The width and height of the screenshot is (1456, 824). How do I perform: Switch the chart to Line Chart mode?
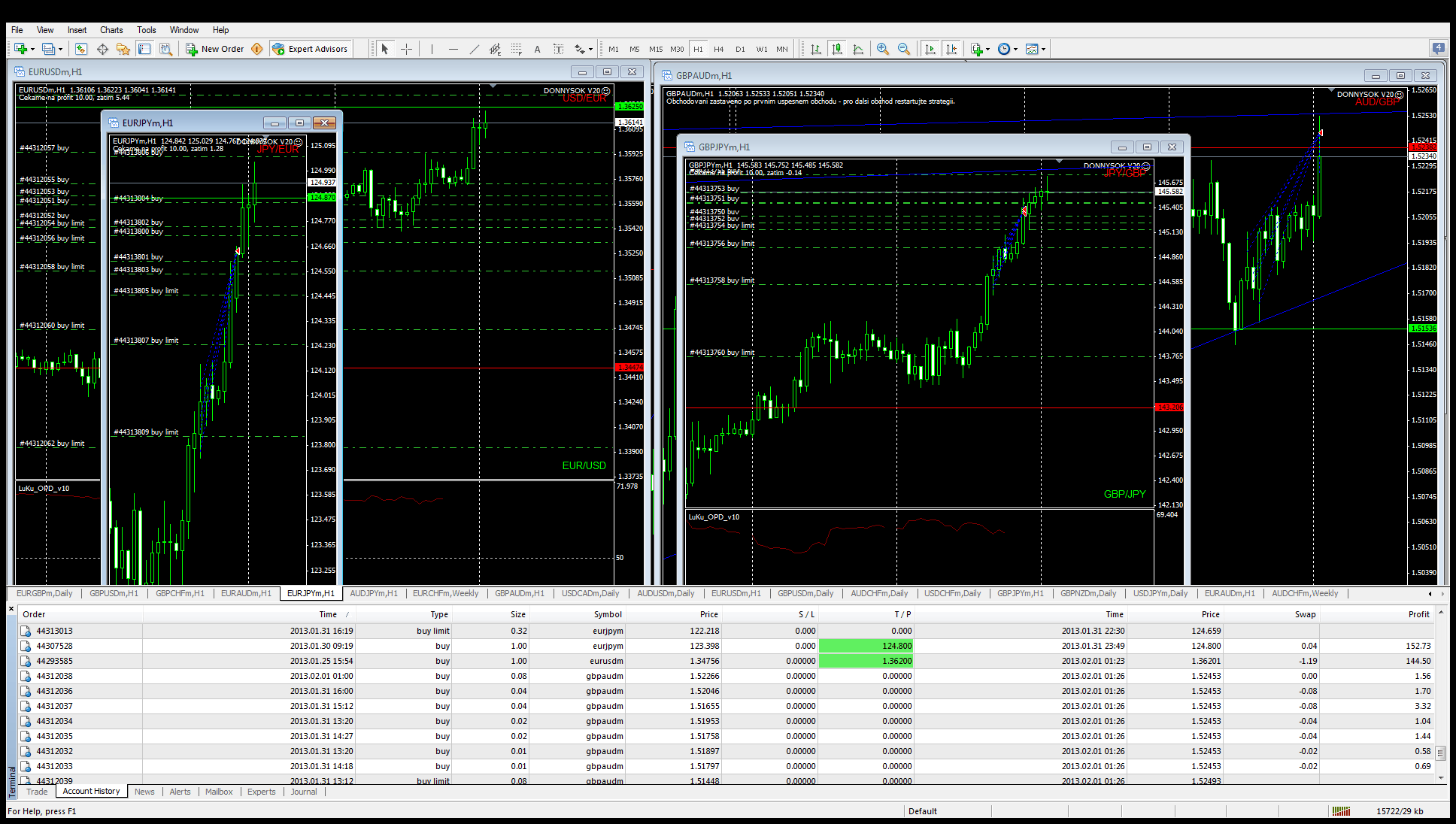tap(858, 49)
